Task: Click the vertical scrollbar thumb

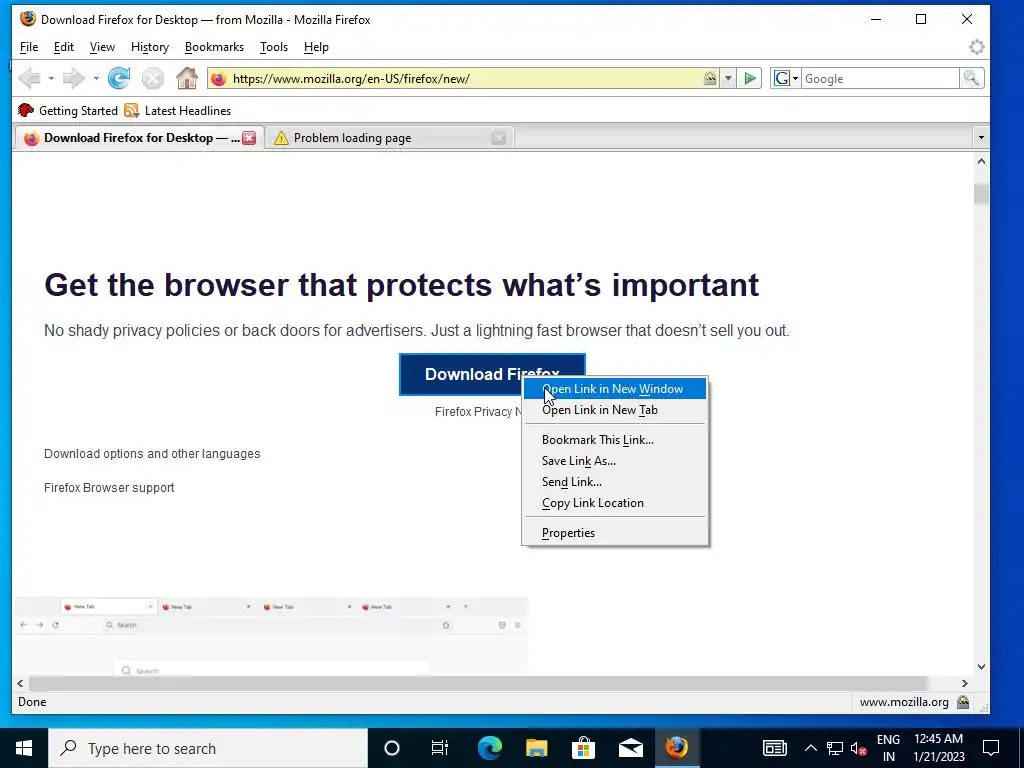Action: [981, 194]
